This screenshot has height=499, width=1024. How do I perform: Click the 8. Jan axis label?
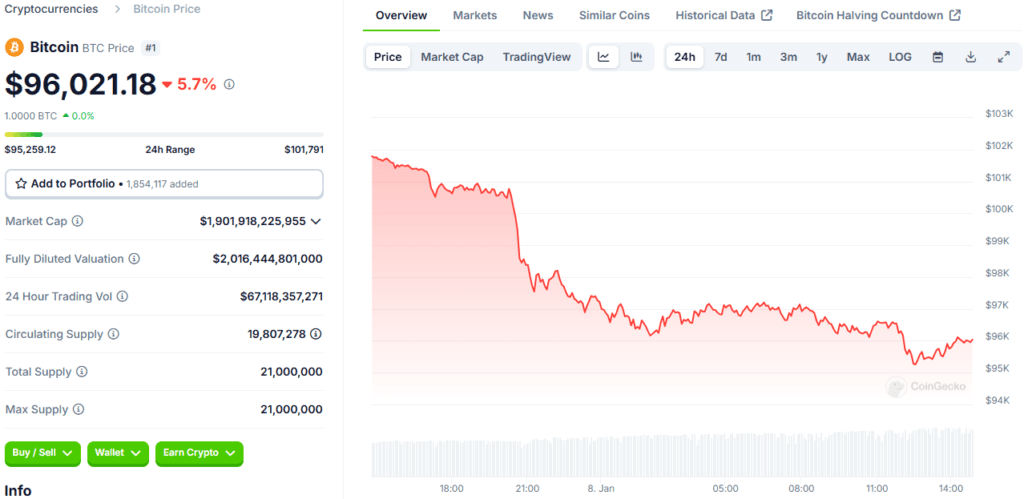[x=601, y=489]
